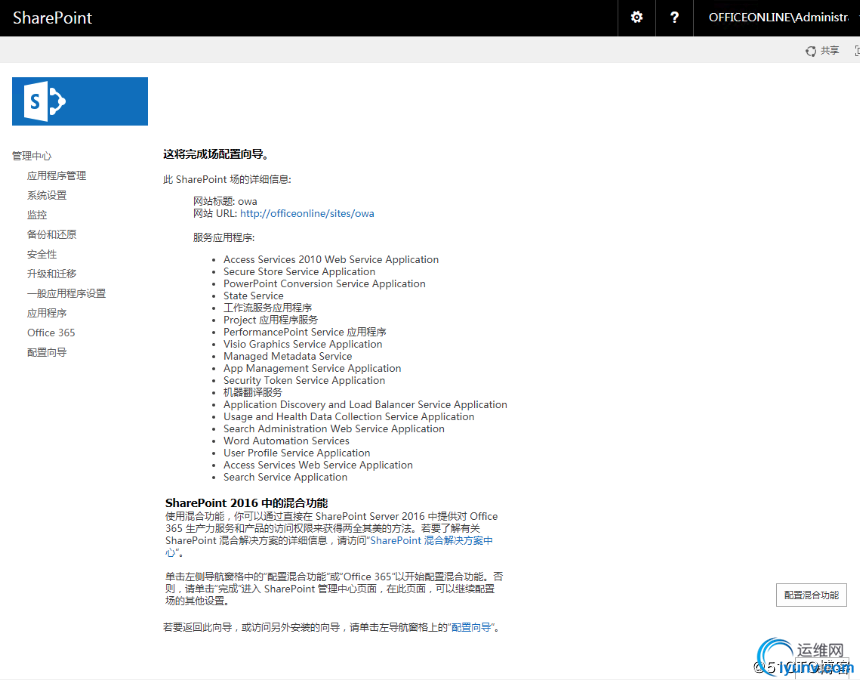Click the inline 配置向导 link in footer text

(471, 627)
